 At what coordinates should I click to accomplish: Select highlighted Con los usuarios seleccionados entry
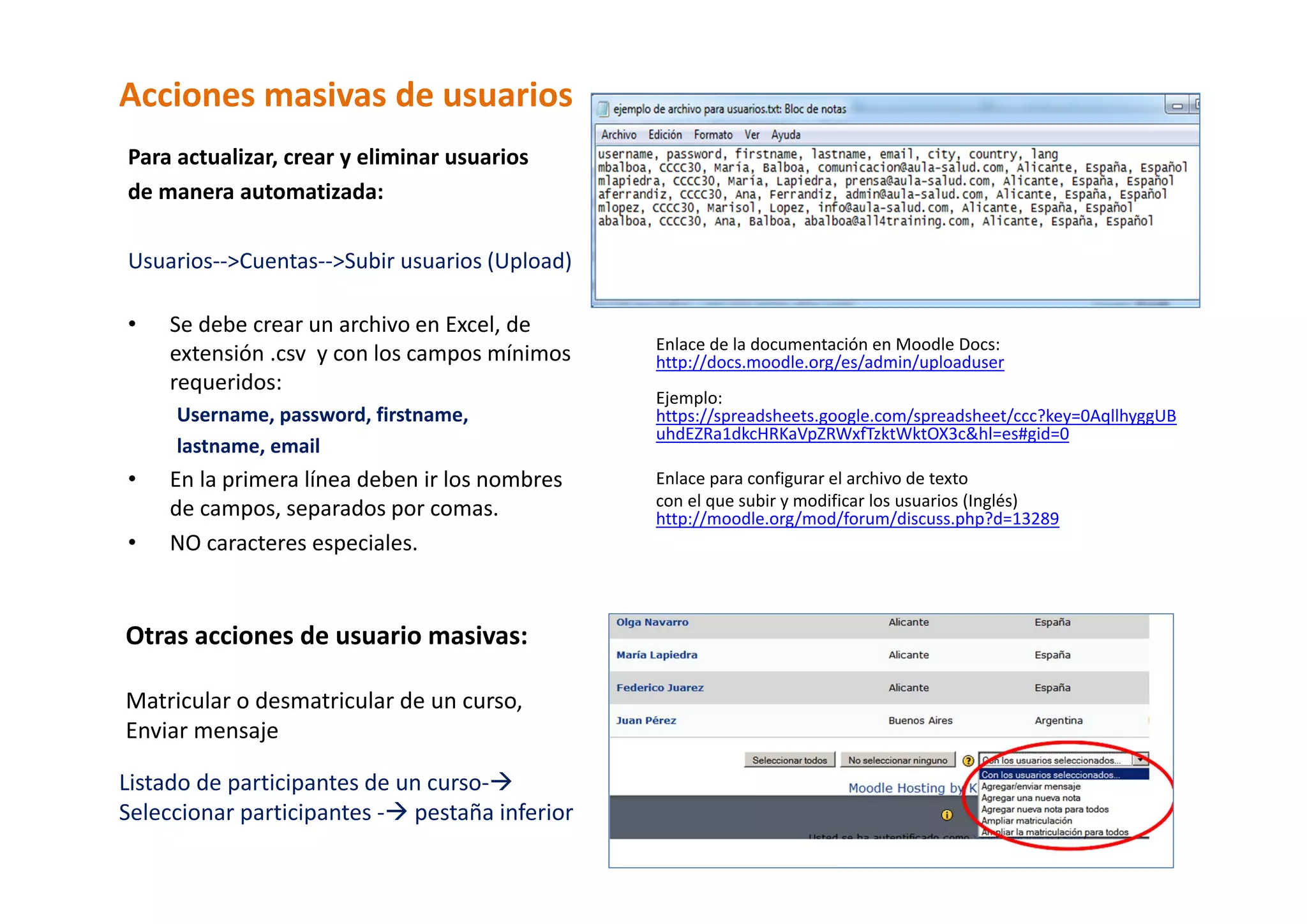tap(1064, 775)
